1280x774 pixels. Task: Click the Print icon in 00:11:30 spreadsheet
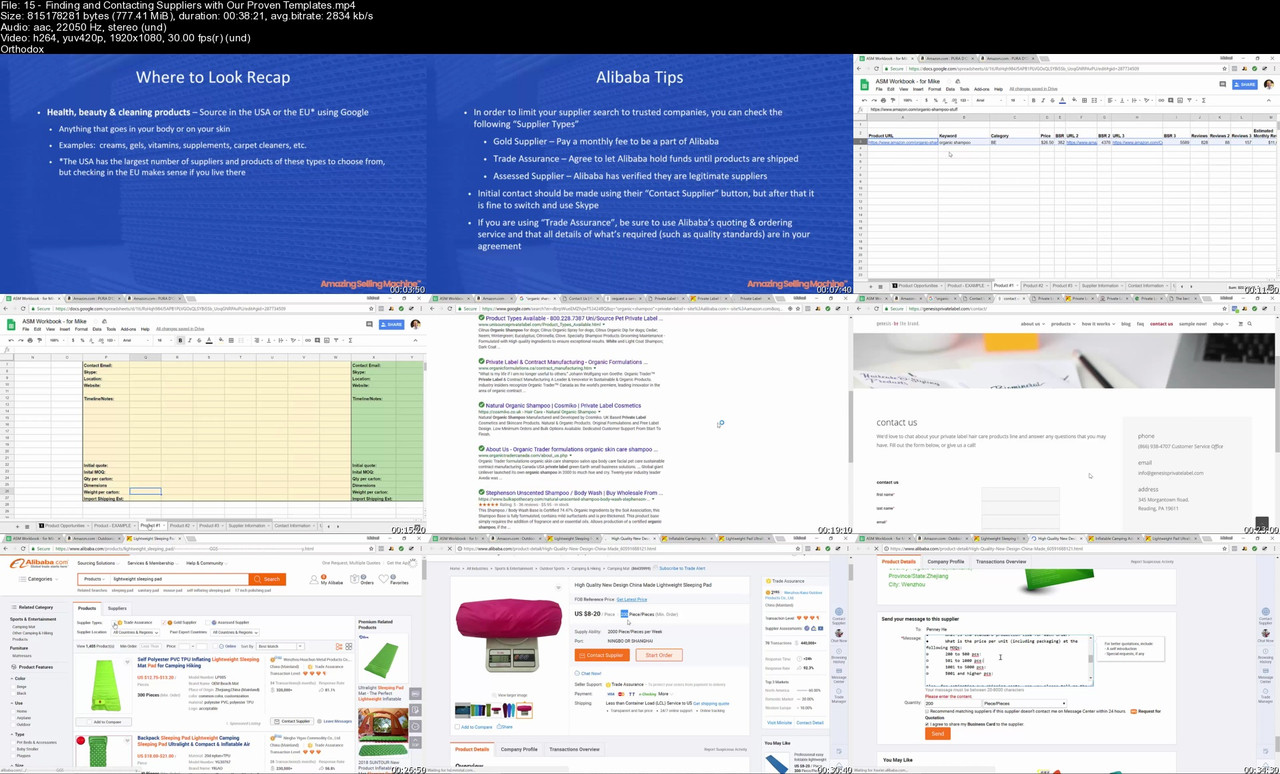coord(883,100)
